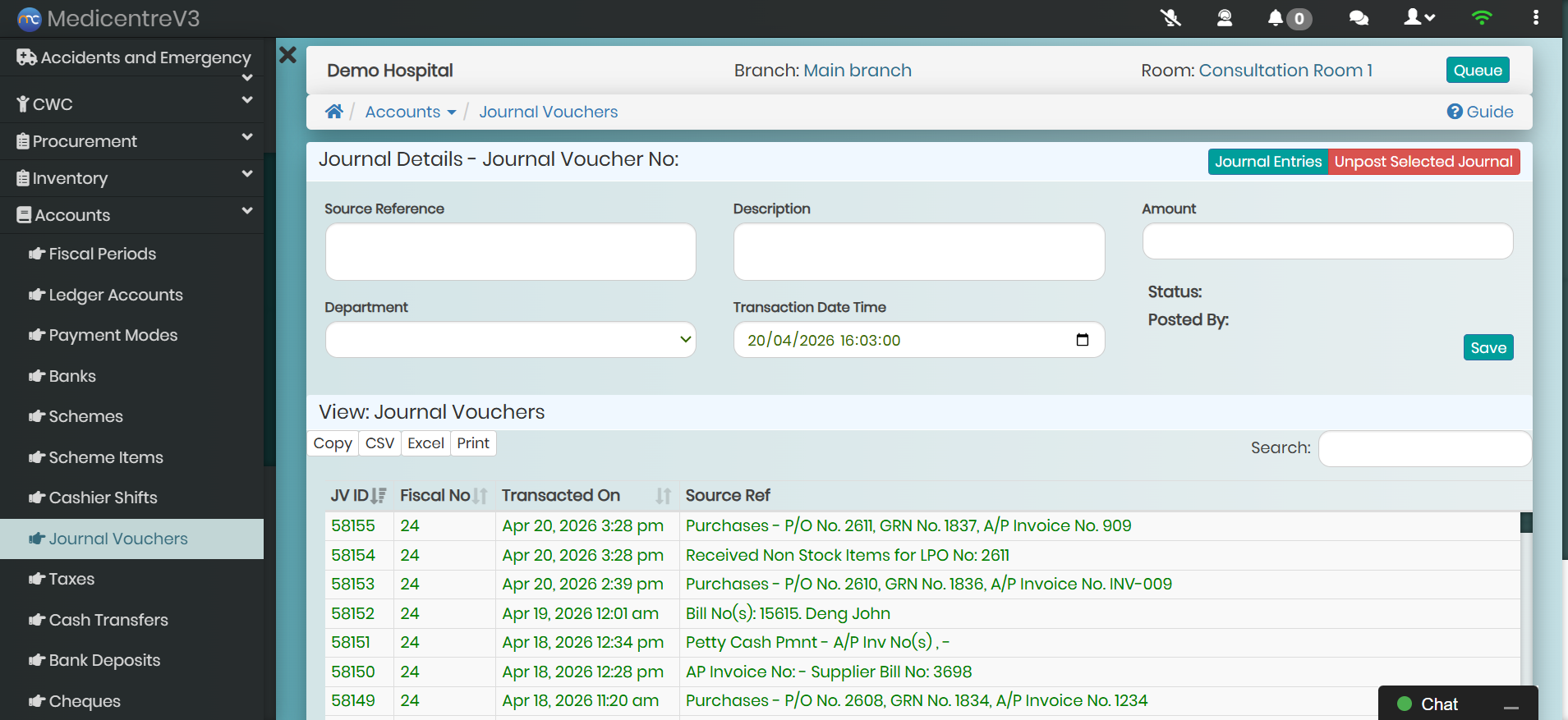Click the Unpost Selected Journal button
Screen dimensions: 1568x720
tap(1423, 162)
